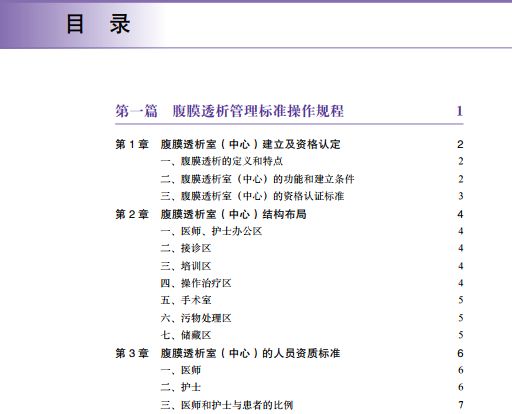This screenshot has width=512, height=414.
Task: Go to 三、腹膜透析室的资格认证标准
Action: 252,196
